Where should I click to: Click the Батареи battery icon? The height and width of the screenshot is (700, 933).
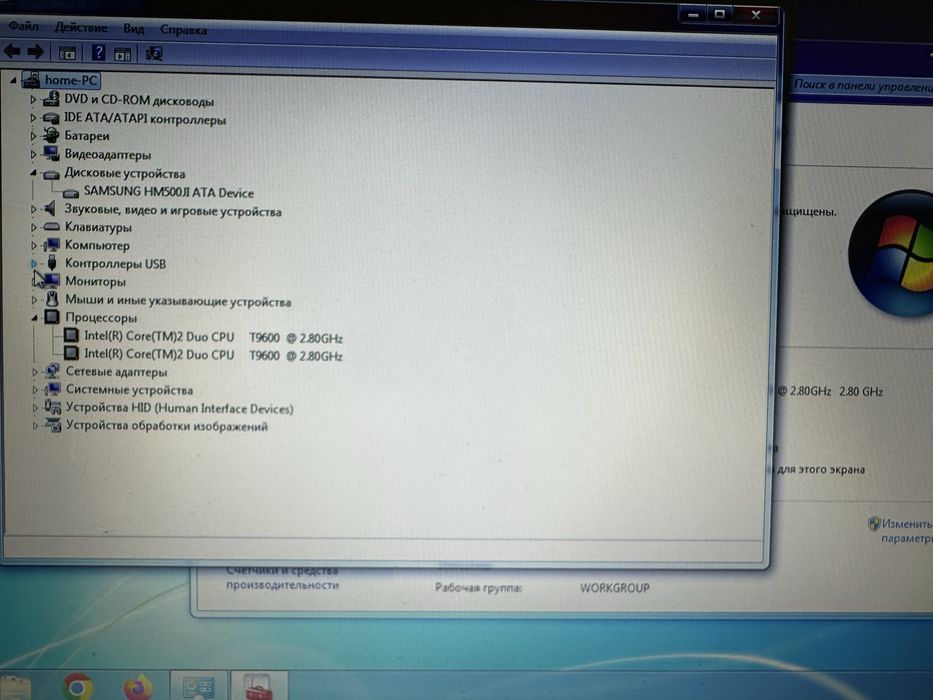[51, 135]
